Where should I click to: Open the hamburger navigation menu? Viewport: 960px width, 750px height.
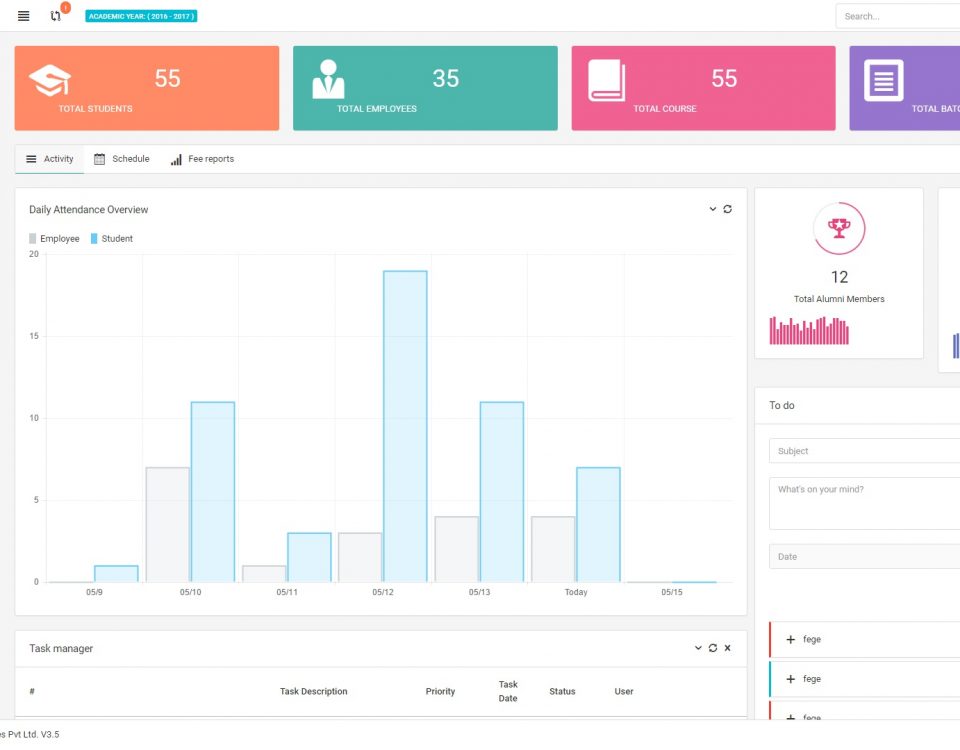tap(22, 16)
